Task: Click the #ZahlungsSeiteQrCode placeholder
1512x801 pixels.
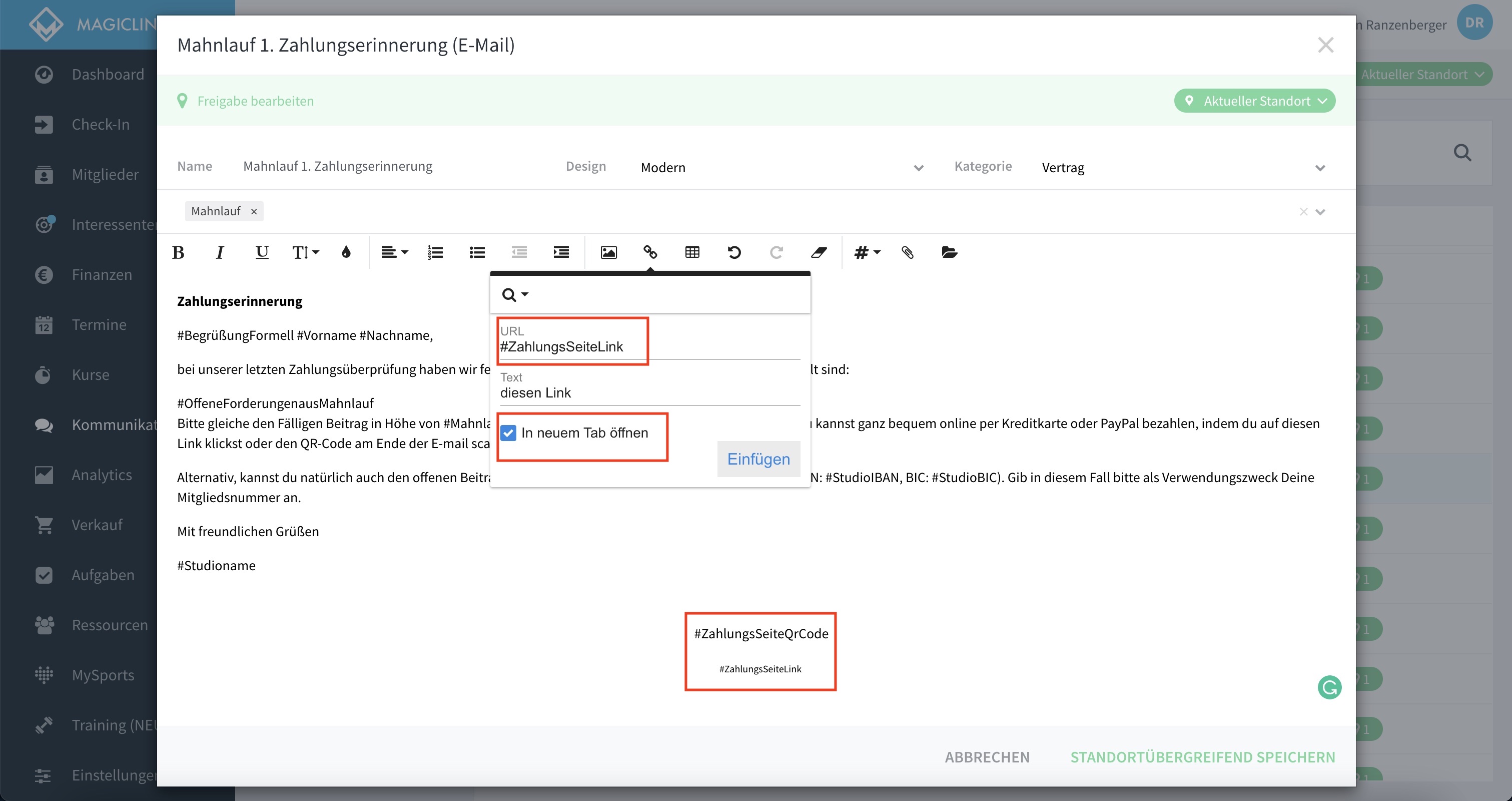Action: click(762, 634)
